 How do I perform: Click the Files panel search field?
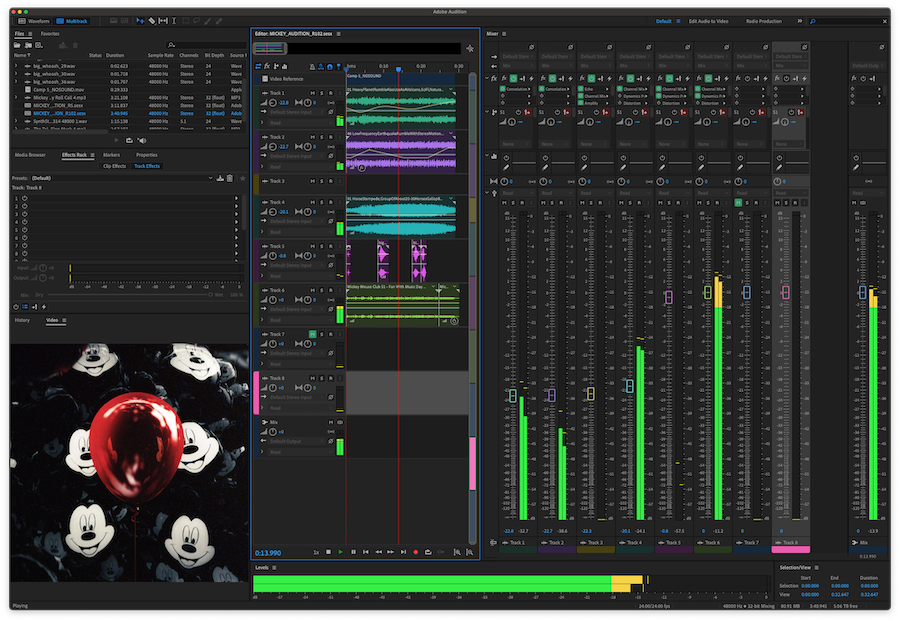click(207, 45)
